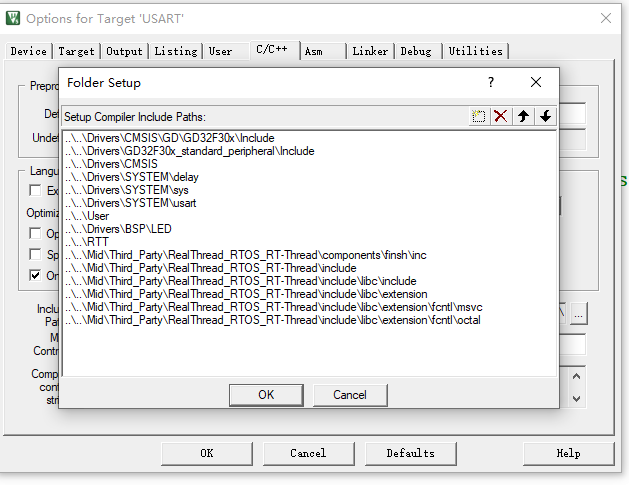Toggle the 'Sp' checkbox
The image size is (629, 485).
click(x=35, y=254)
